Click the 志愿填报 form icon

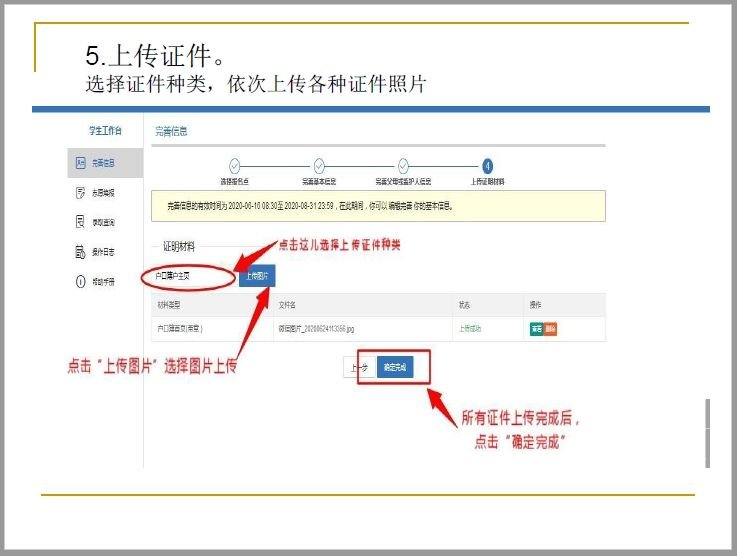(x=80, y=193)
